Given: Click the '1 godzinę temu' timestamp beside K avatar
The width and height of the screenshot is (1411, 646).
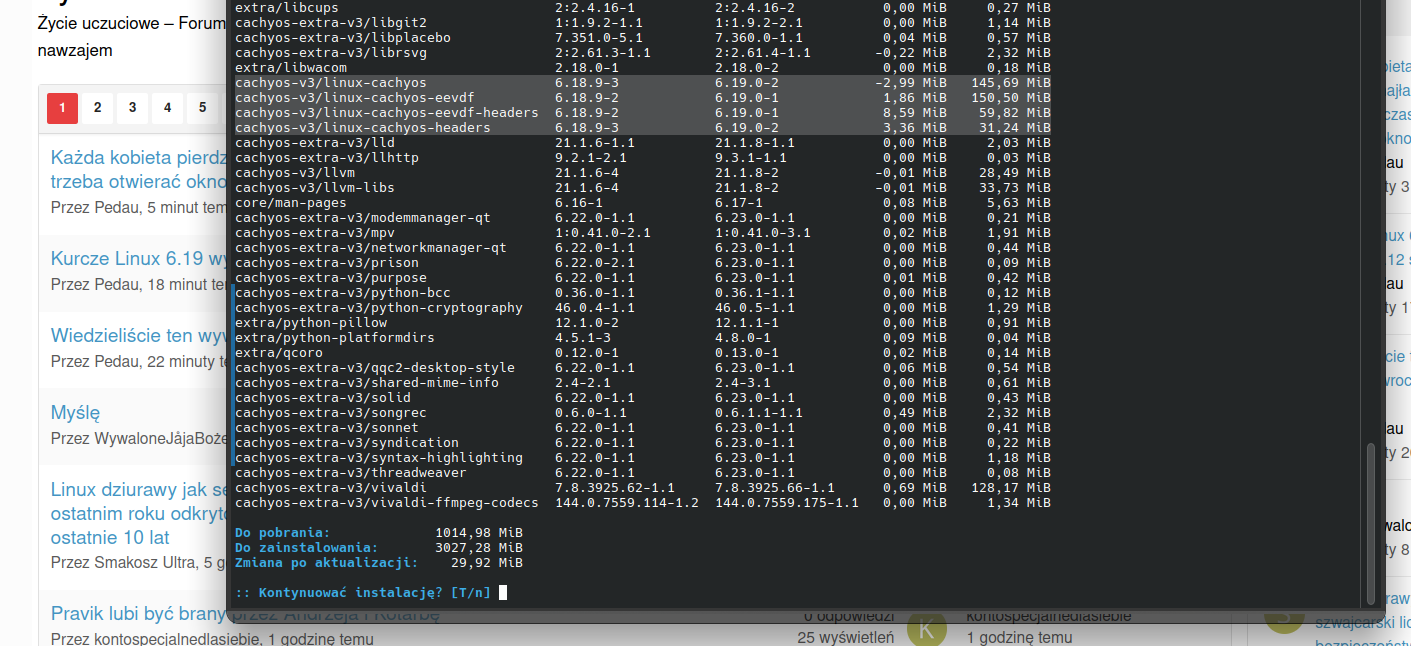Looking at the screenshot, I should [1019, 637].
